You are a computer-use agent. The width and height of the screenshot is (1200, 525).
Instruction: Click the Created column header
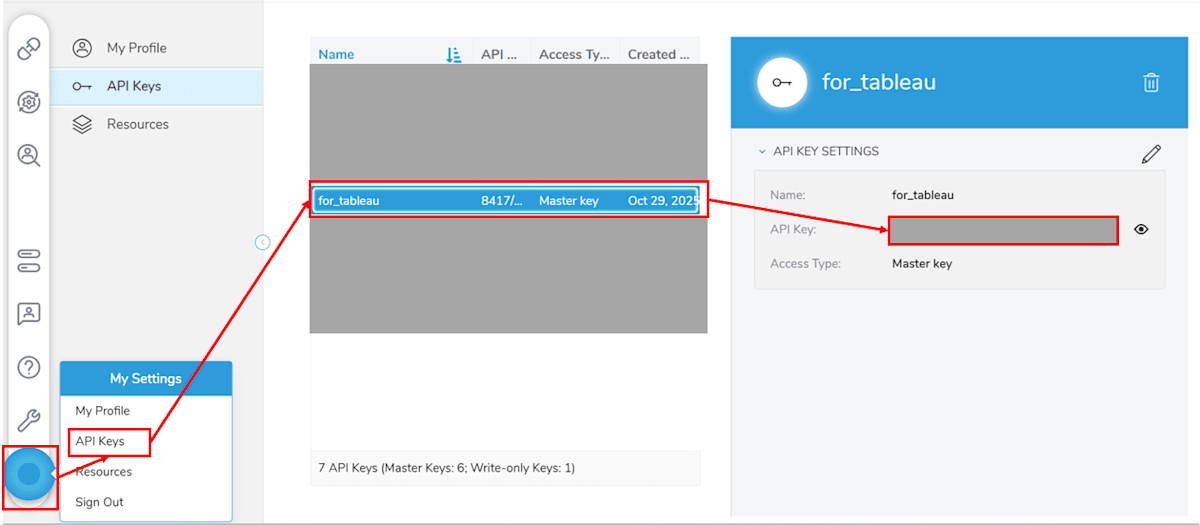tap(658, 55)
